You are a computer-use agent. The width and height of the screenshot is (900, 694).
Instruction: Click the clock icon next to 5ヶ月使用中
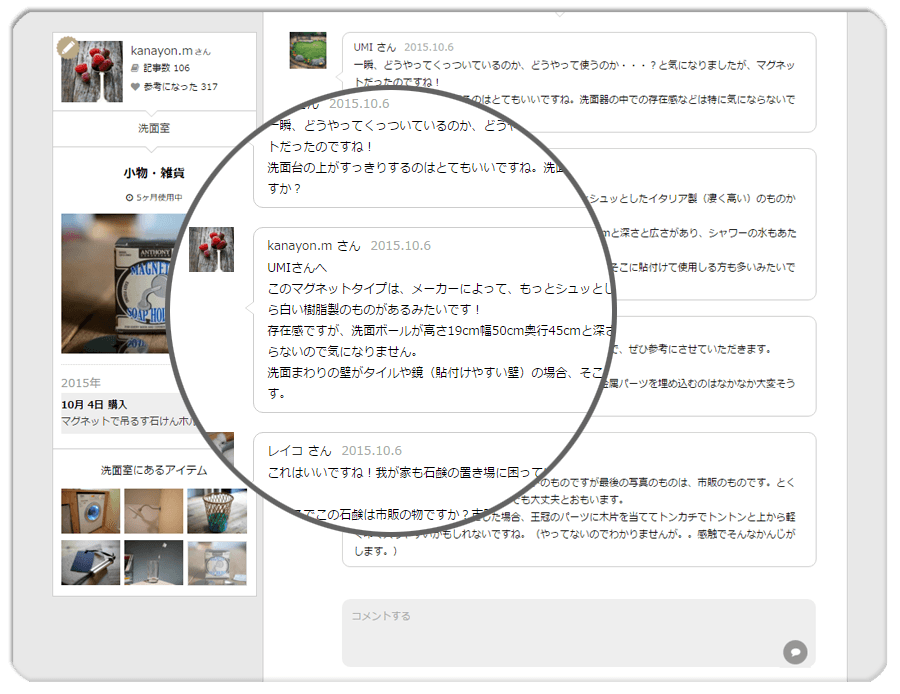pos(130,198)
